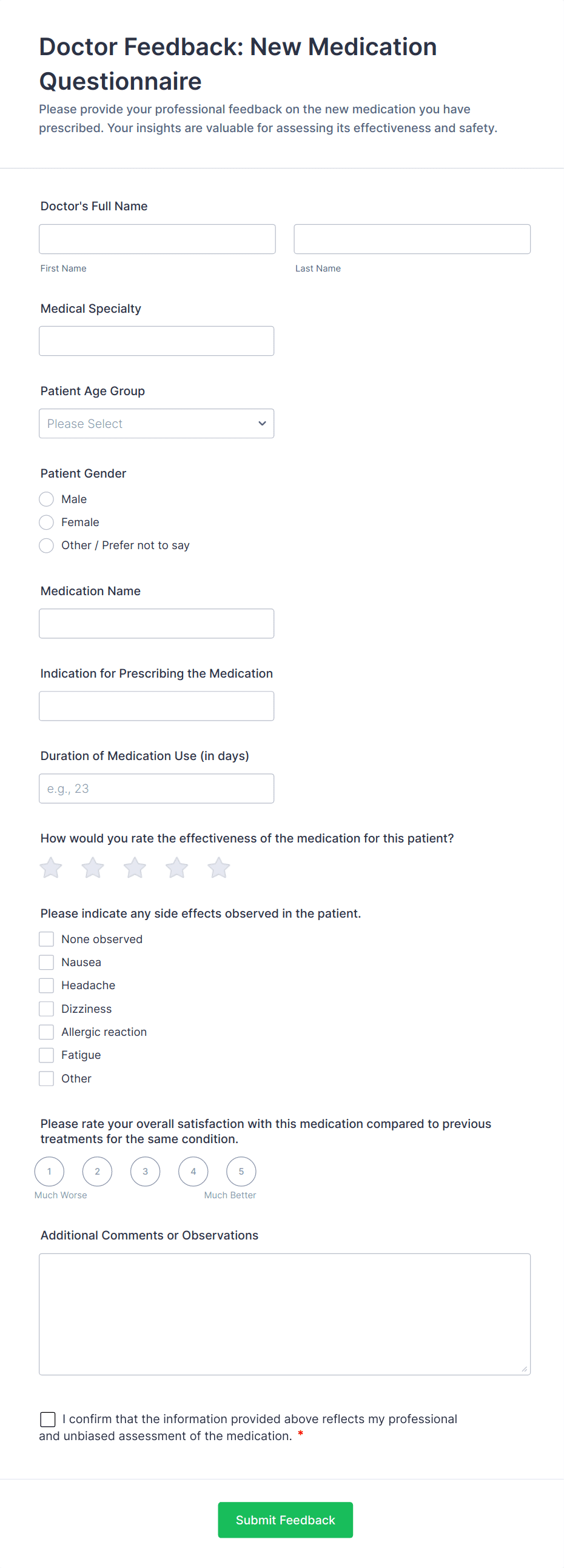Screen dimensions: 564x1568
Task: Tick the professional assessment confirmation checkbox
Action: coord(47,1418)
